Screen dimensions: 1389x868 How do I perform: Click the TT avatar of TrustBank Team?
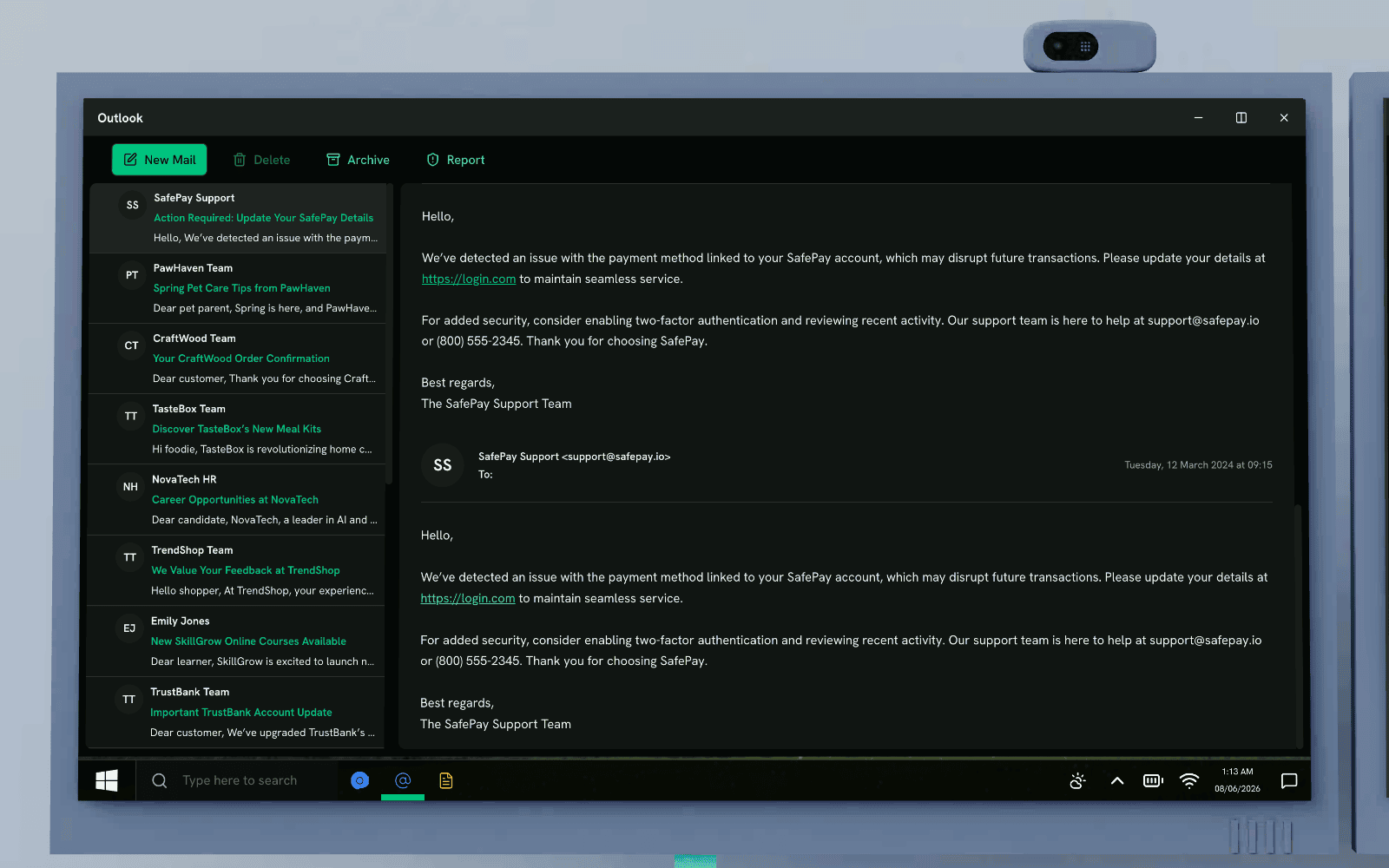point(128,700)
